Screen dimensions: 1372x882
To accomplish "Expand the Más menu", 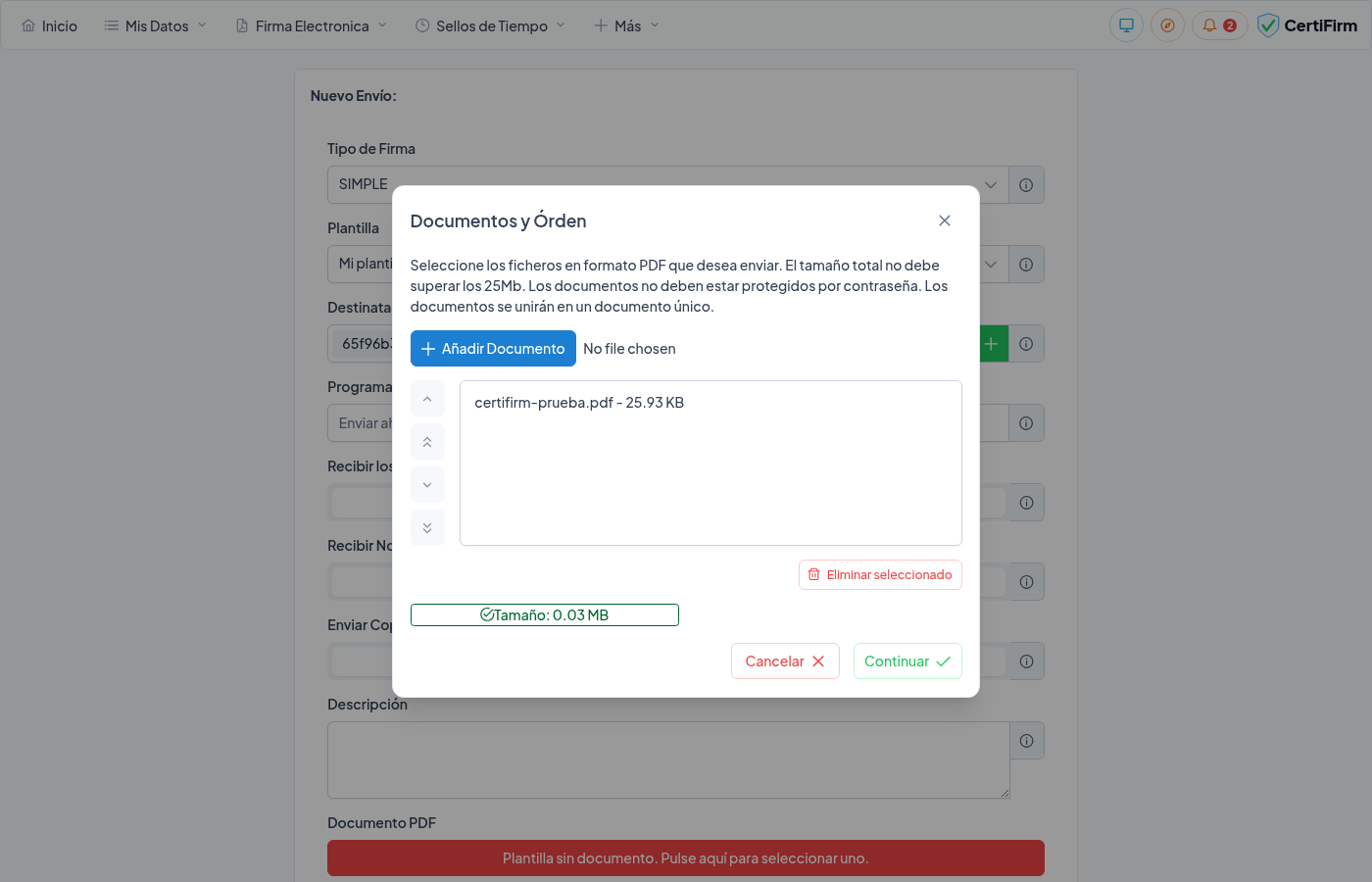I will (x=627, y=25).
